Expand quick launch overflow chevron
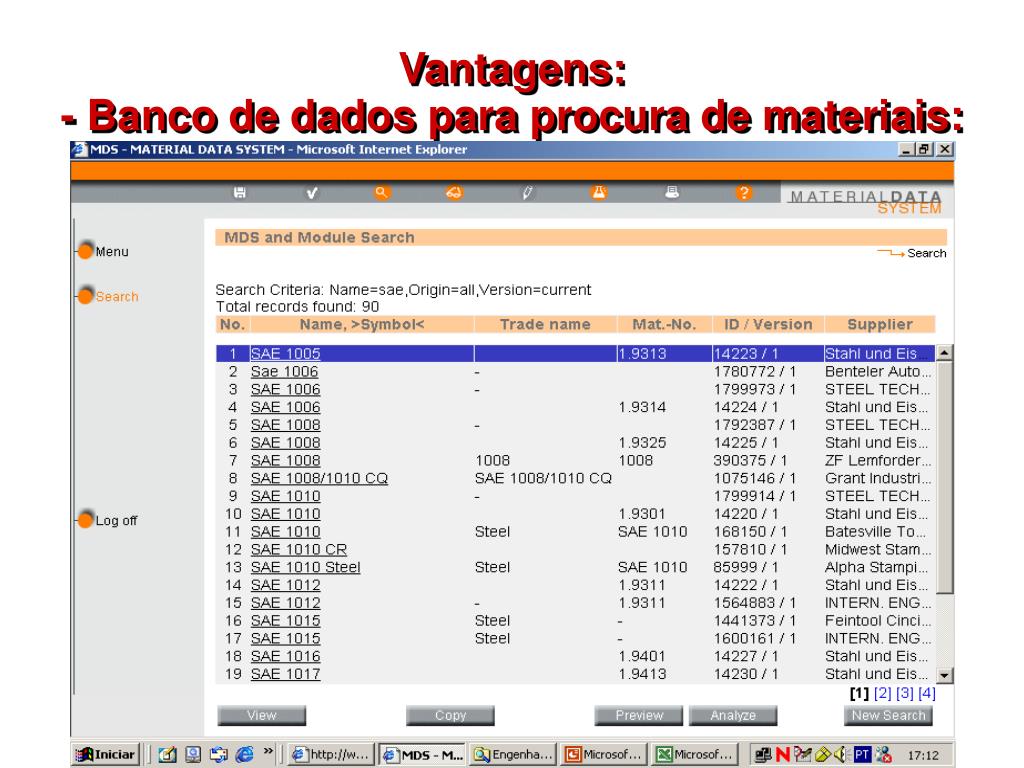 pyautogui.click(x=268, y=751)
